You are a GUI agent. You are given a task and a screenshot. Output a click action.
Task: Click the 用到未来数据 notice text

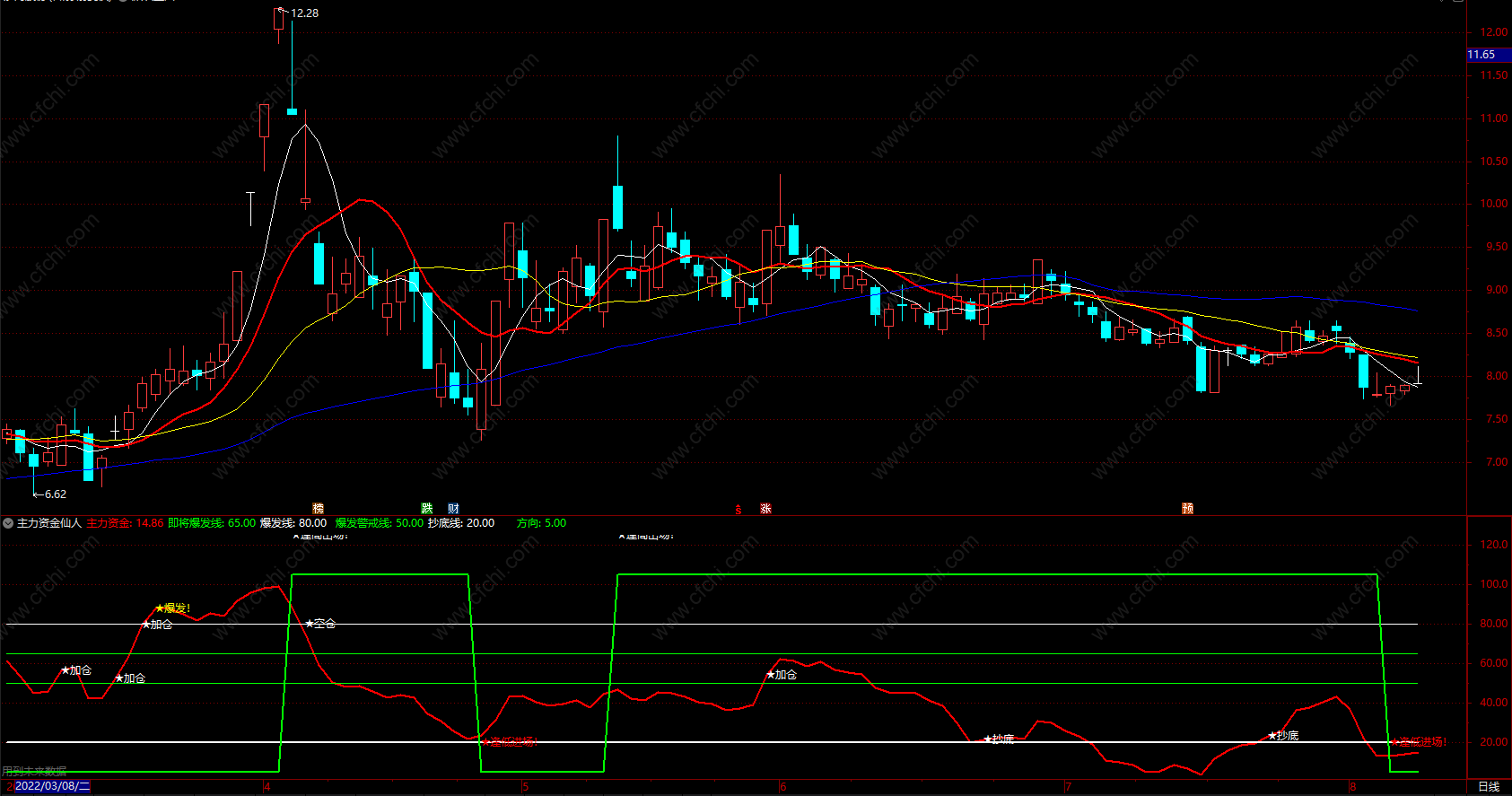(x=34, y=772)
